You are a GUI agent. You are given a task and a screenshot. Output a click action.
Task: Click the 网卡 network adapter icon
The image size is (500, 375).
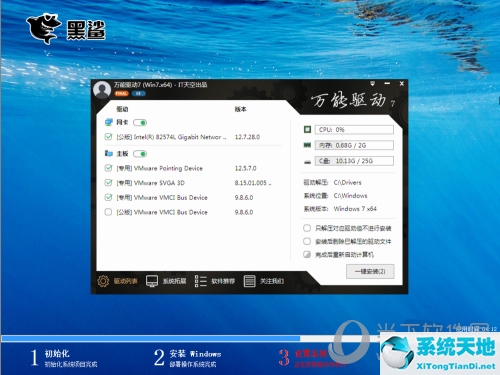click(x=109, y=122)
